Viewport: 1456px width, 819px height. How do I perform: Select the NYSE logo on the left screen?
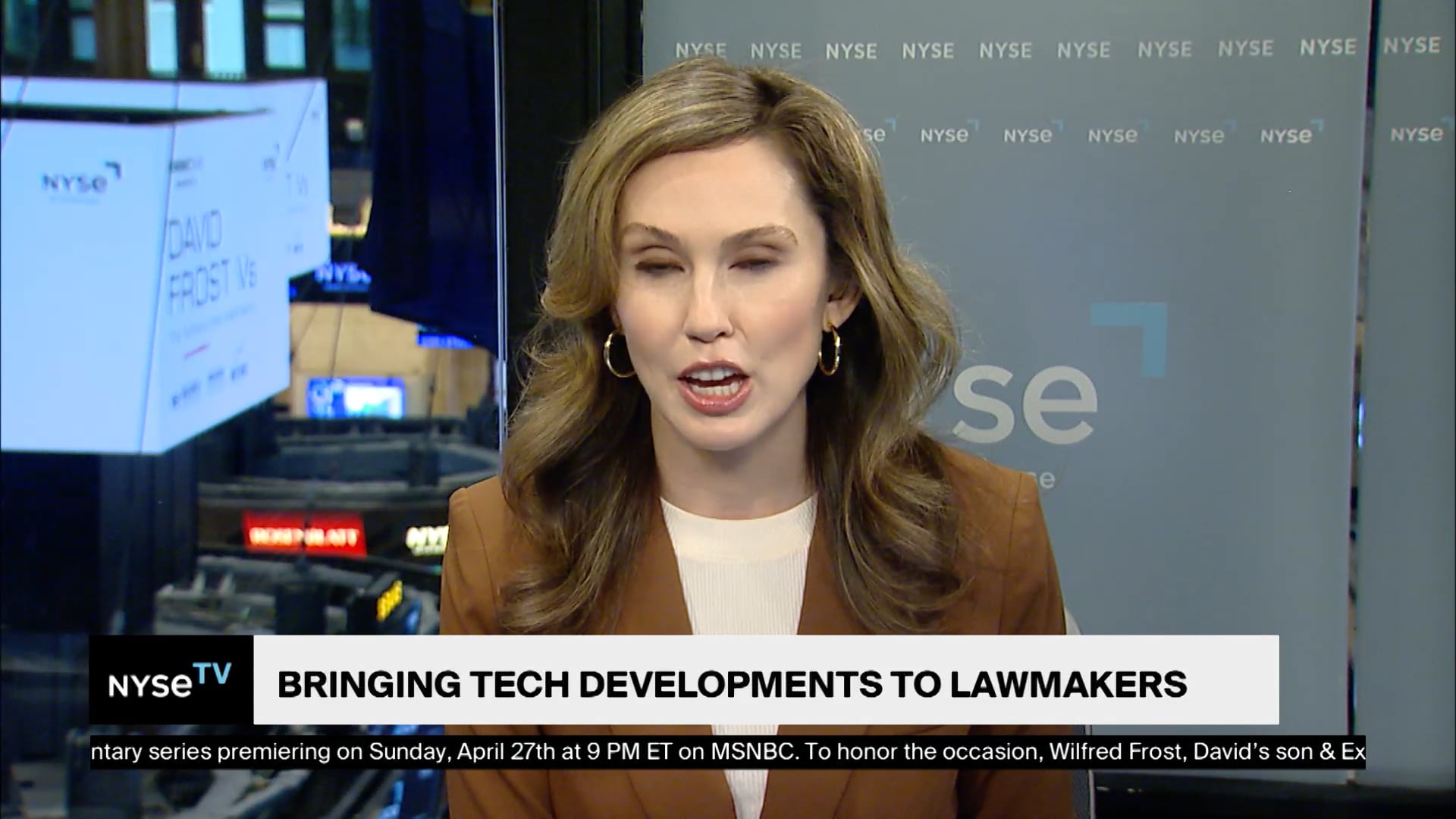click(x=72, y=181)
